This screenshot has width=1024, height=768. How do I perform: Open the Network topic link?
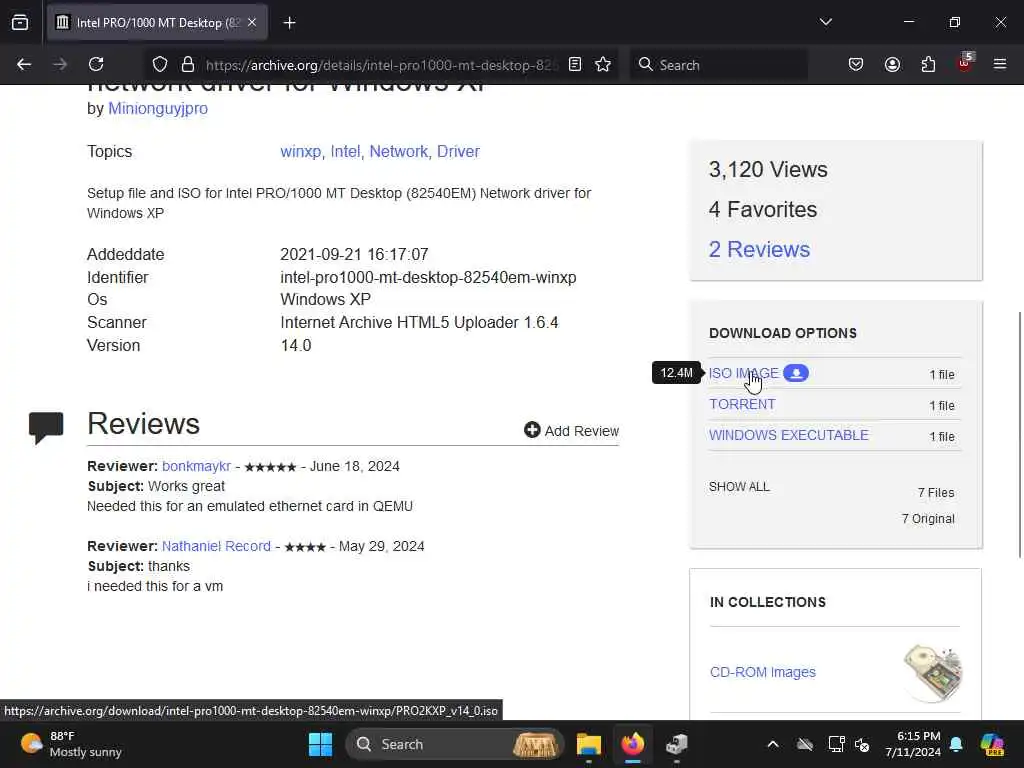[x=398, y=152]
